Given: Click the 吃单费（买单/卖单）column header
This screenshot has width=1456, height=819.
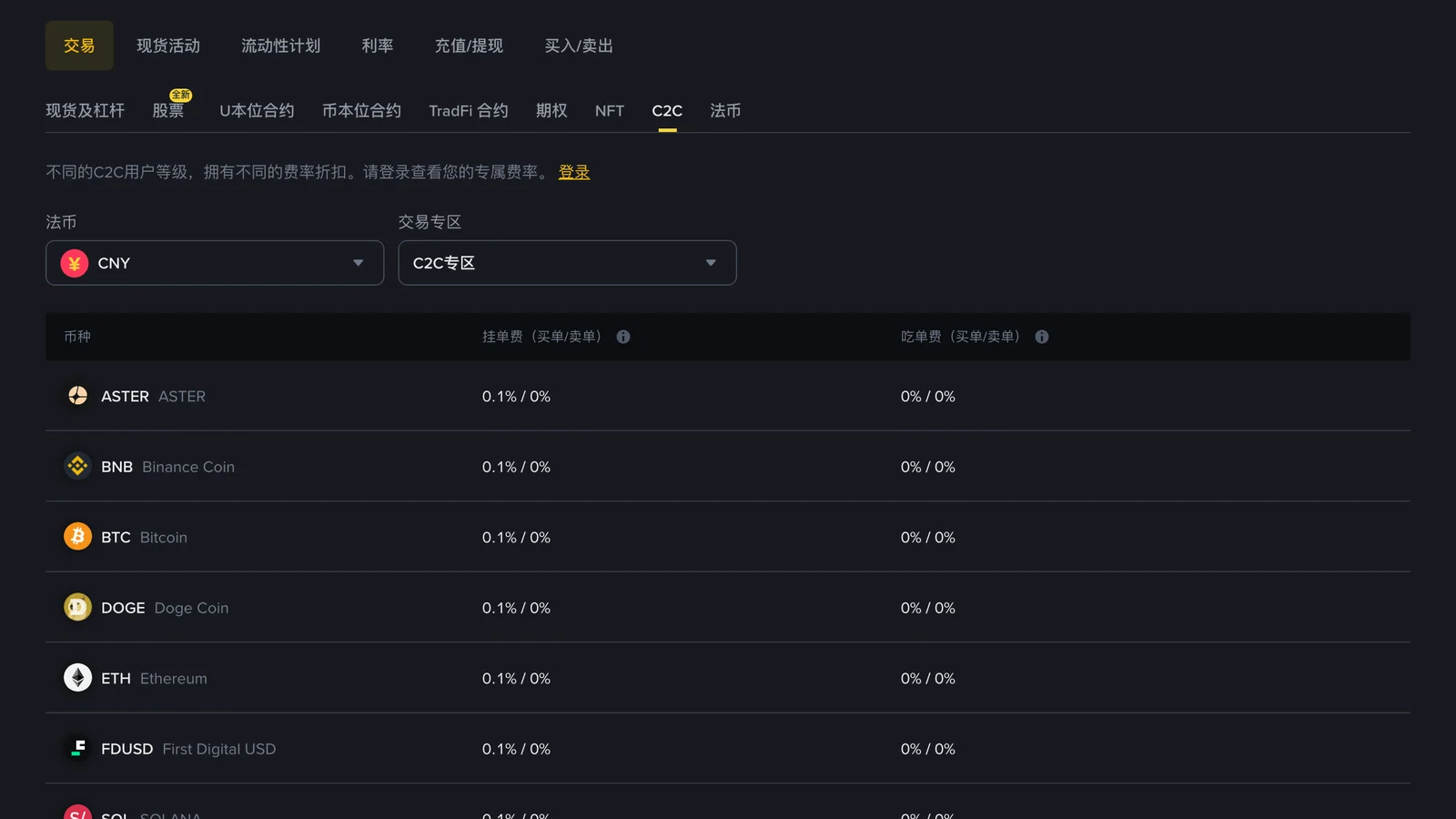Looking at the screenshot, I should point(963,337).
